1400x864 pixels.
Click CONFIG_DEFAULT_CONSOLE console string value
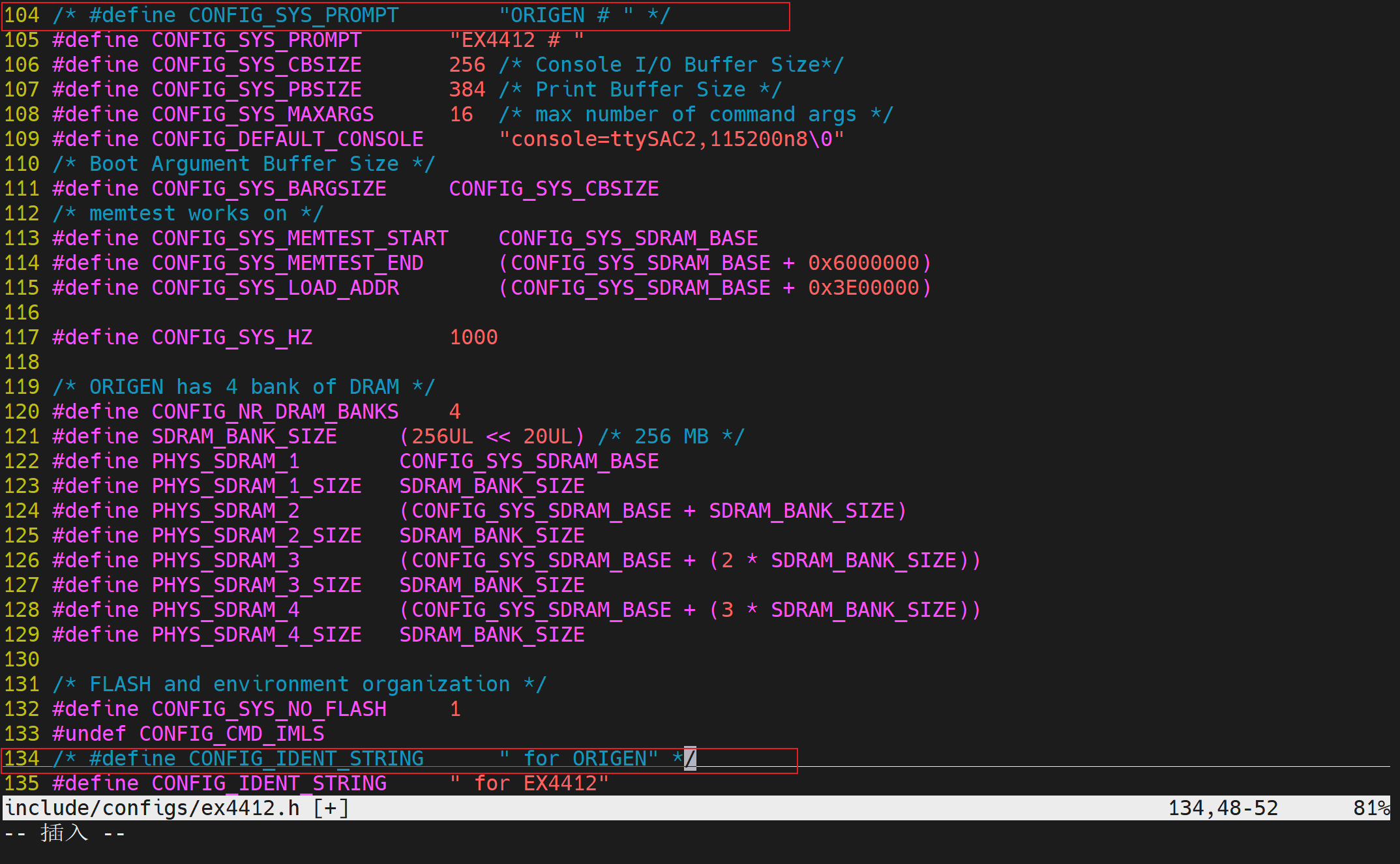coord(671,140)
